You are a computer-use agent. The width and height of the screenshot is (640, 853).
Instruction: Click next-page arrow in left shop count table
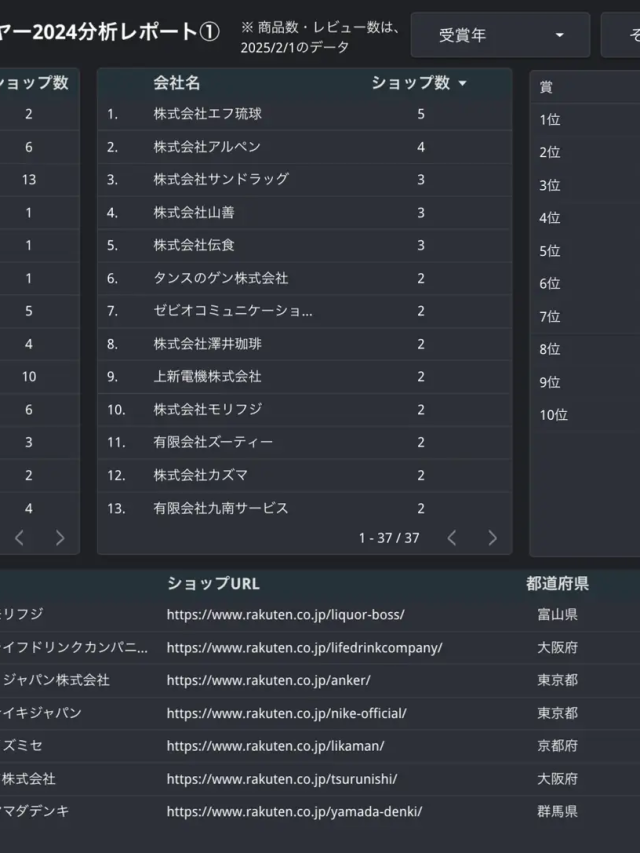[60, 538]
